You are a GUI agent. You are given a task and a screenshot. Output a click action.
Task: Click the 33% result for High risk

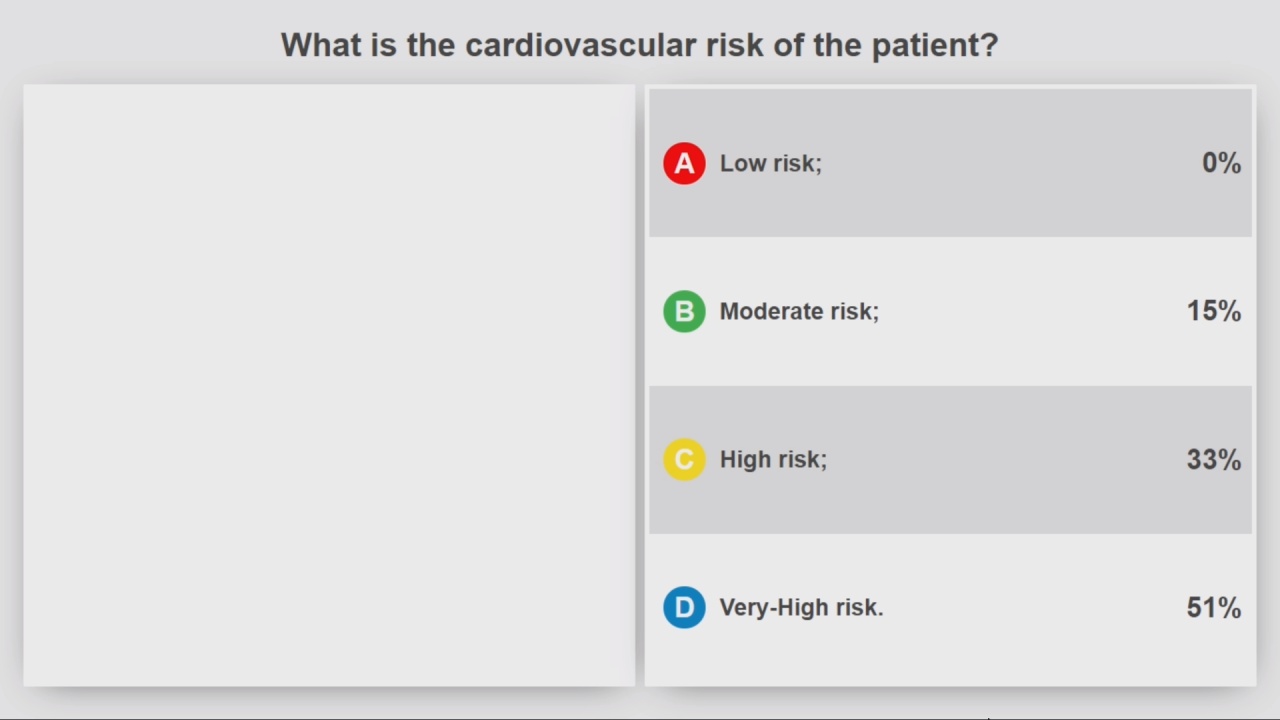tap(1214, 459)
